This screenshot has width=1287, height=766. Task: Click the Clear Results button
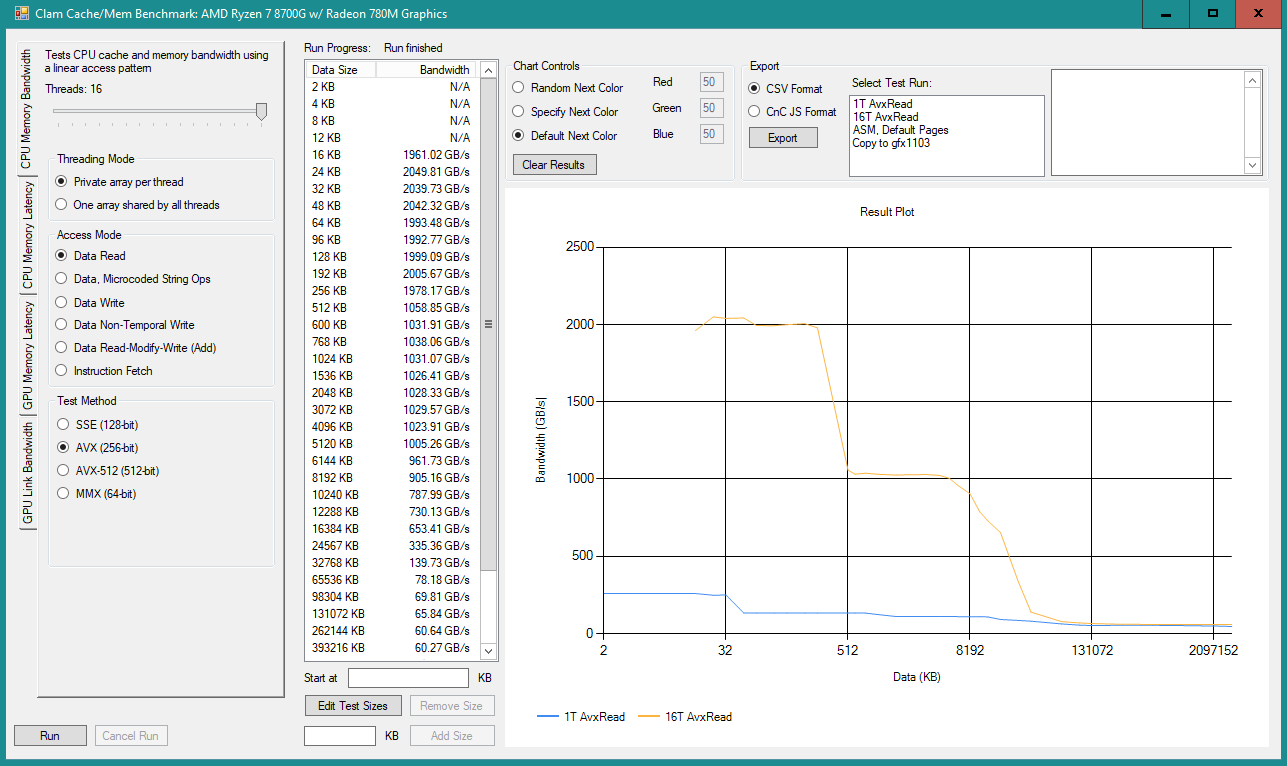tap(554, 164)
